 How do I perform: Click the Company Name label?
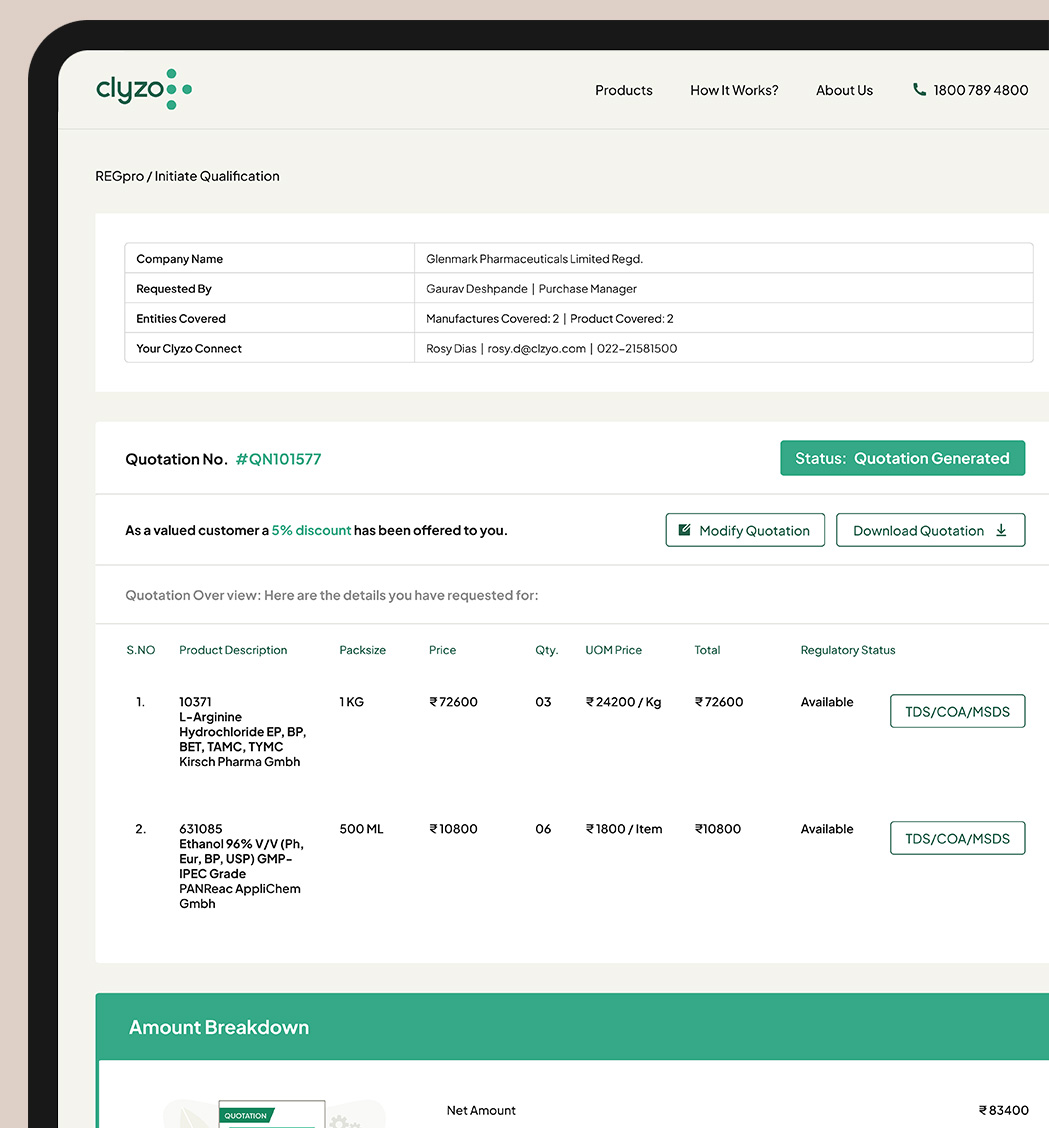pos(179,259)
